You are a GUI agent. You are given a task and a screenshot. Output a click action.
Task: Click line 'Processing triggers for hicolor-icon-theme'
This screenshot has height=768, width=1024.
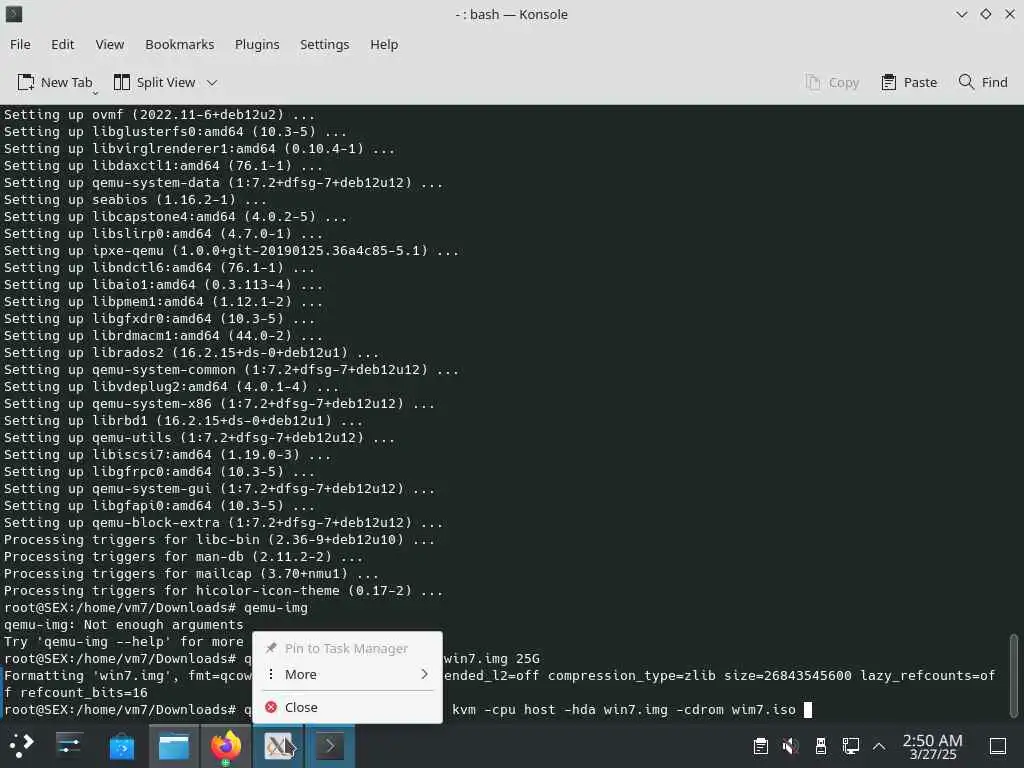(x=223, y=590)
